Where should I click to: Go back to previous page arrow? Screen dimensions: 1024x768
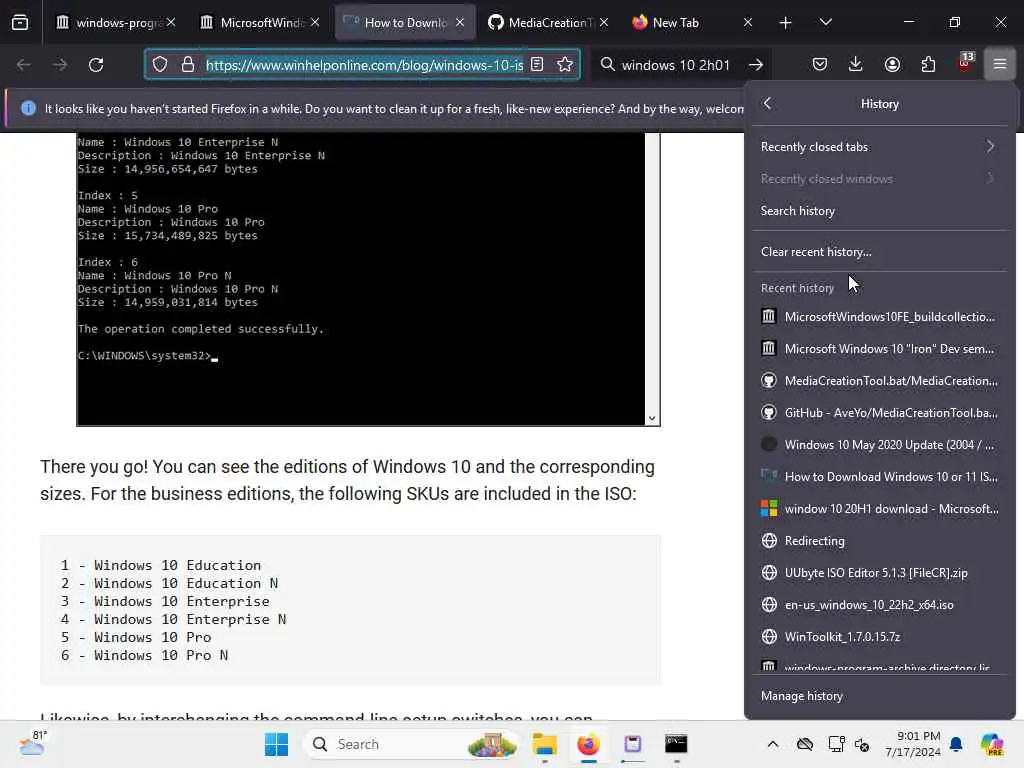click(24, 65)
